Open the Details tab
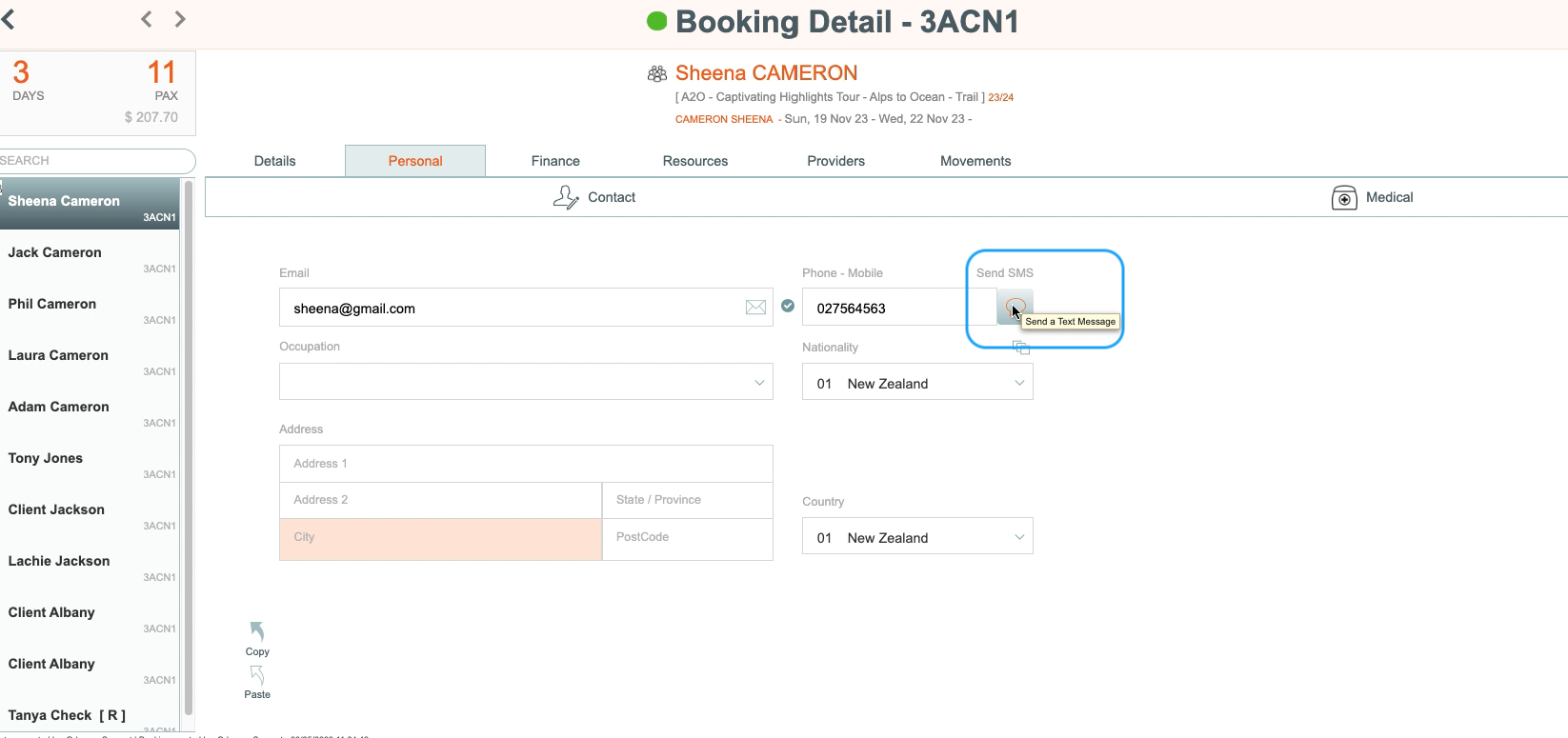This screenshot has height=738, width=1568. [275, 161]
